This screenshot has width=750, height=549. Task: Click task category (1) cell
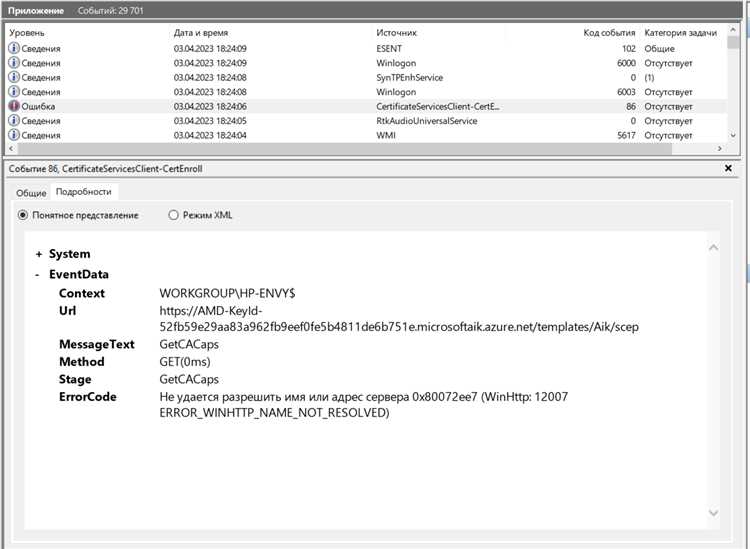tap(649, 77)
